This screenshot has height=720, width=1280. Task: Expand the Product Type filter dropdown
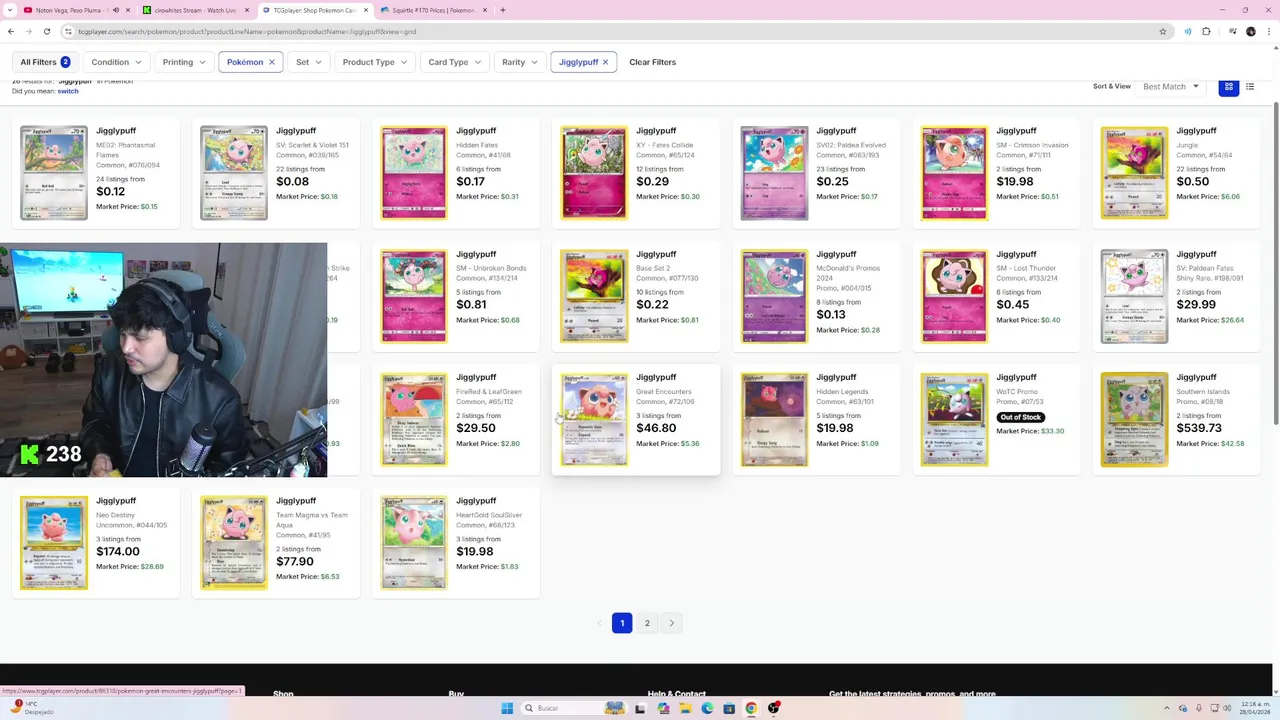click(x=375, y=62)
